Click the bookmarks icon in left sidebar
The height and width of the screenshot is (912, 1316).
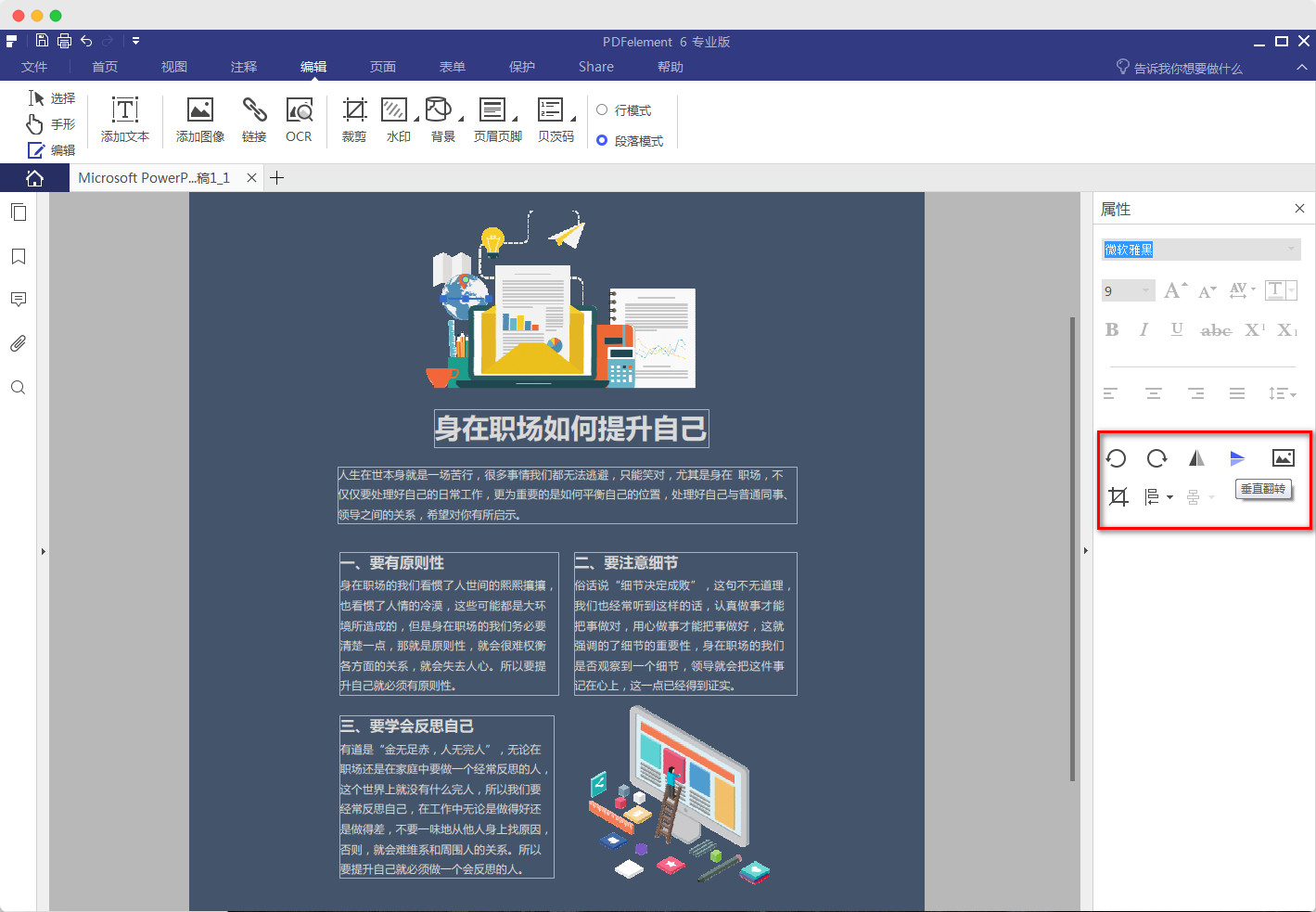[x=18, y=256]
